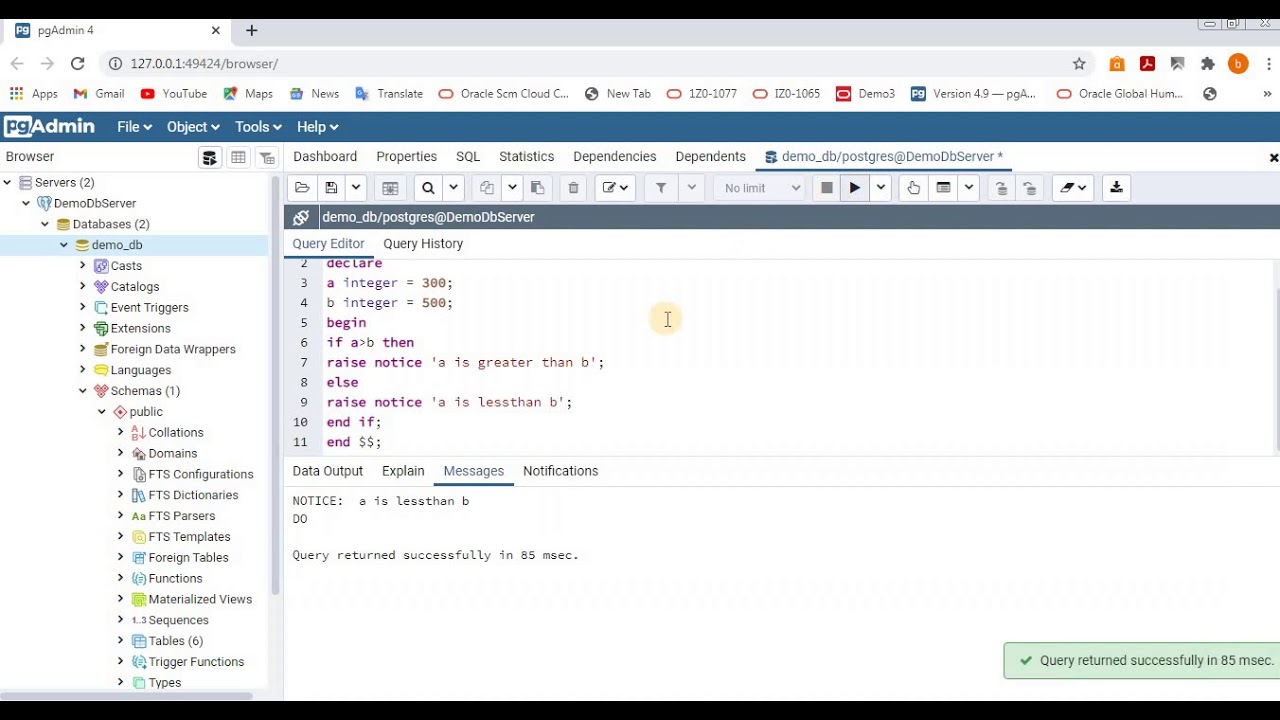This screenshot has width=1280, height=720.
Task: Switch to the Explain results tab
Action: tap(403, 471)
